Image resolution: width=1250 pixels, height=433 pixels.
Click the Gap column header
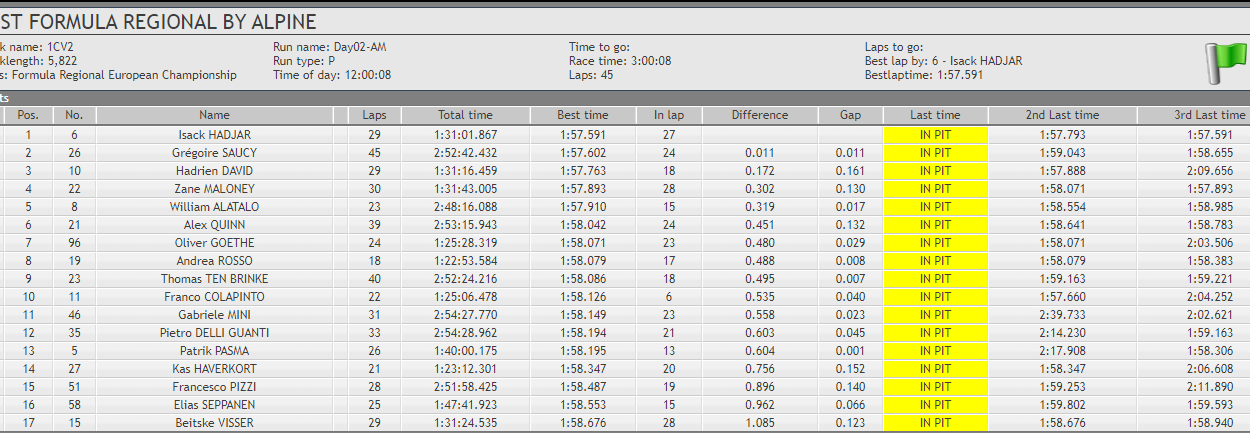[850, 115]
